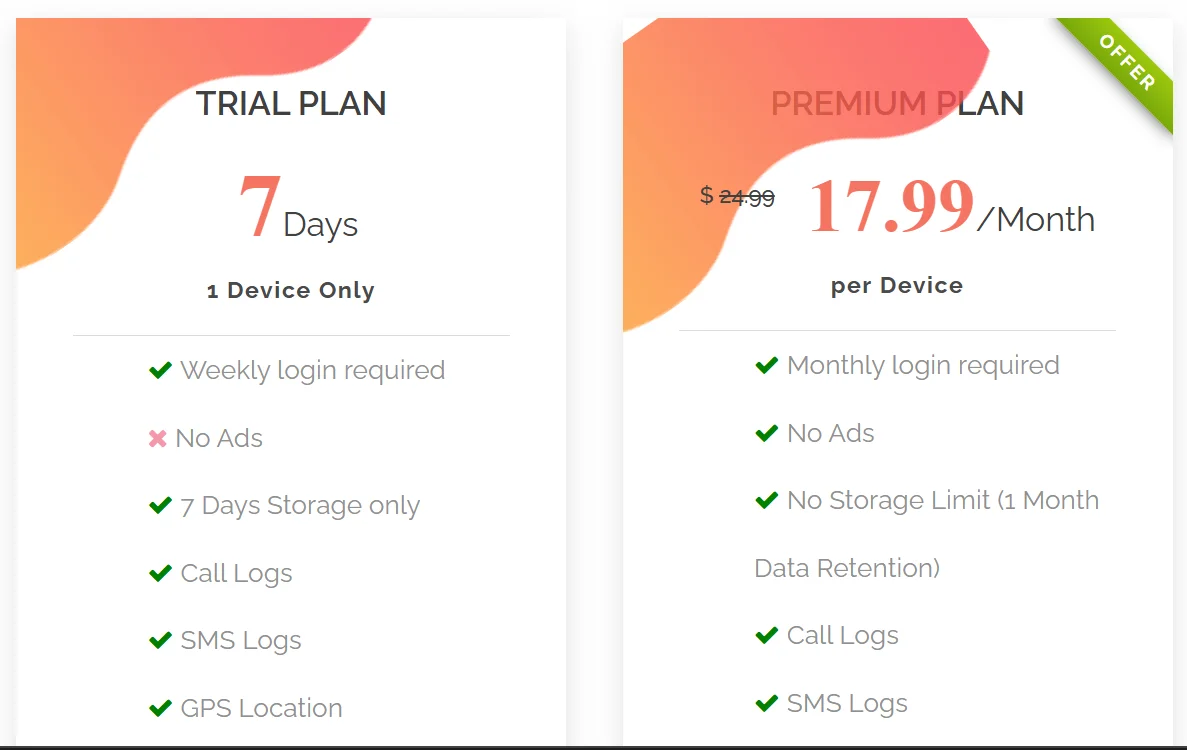This screenshot has height=750, width=1187.
Task: Click the pink X icon beside No Ads
Action: click(157, 439)
